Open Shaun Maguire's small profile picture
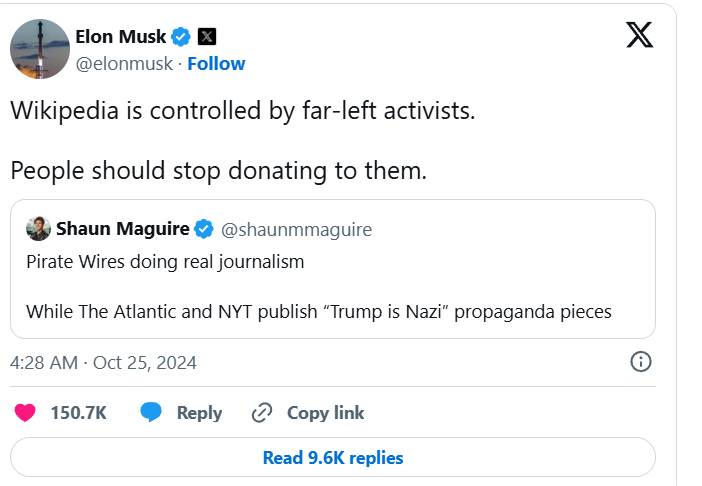This screenshot has height=486, width=702. [x=38, y=229]
